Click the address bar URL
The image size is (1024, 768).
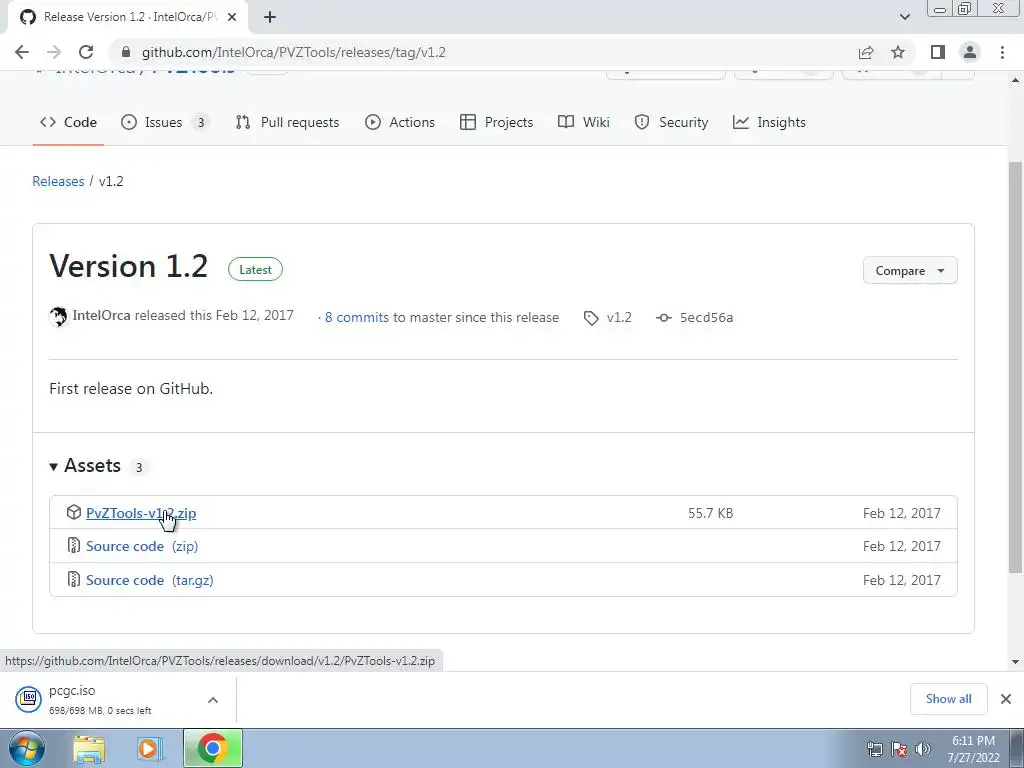294,52
